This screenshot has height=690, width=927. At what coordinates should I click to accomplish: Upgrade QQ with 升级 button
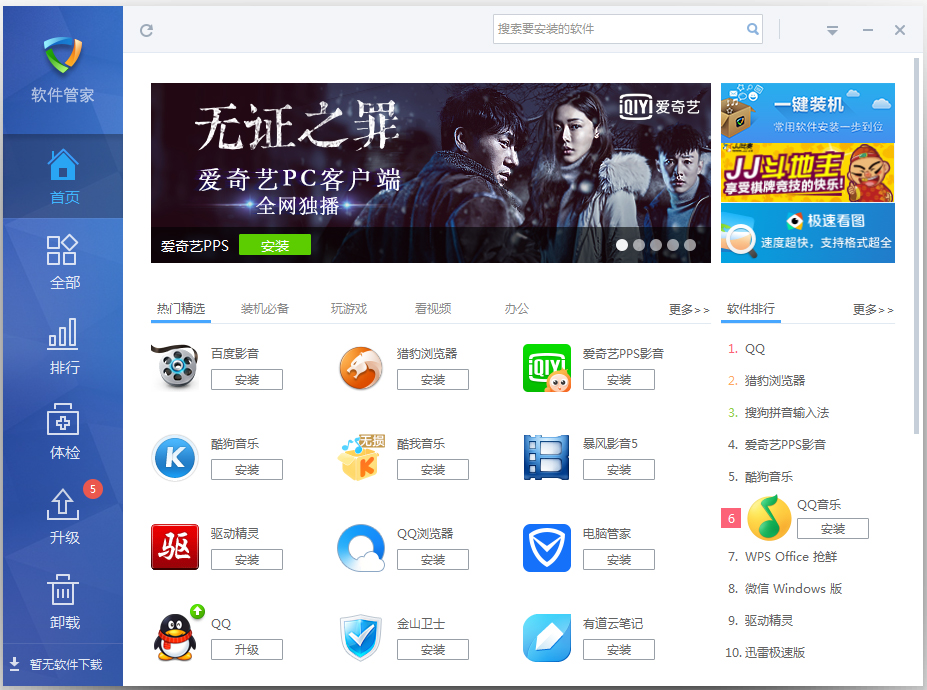[247, 649]
